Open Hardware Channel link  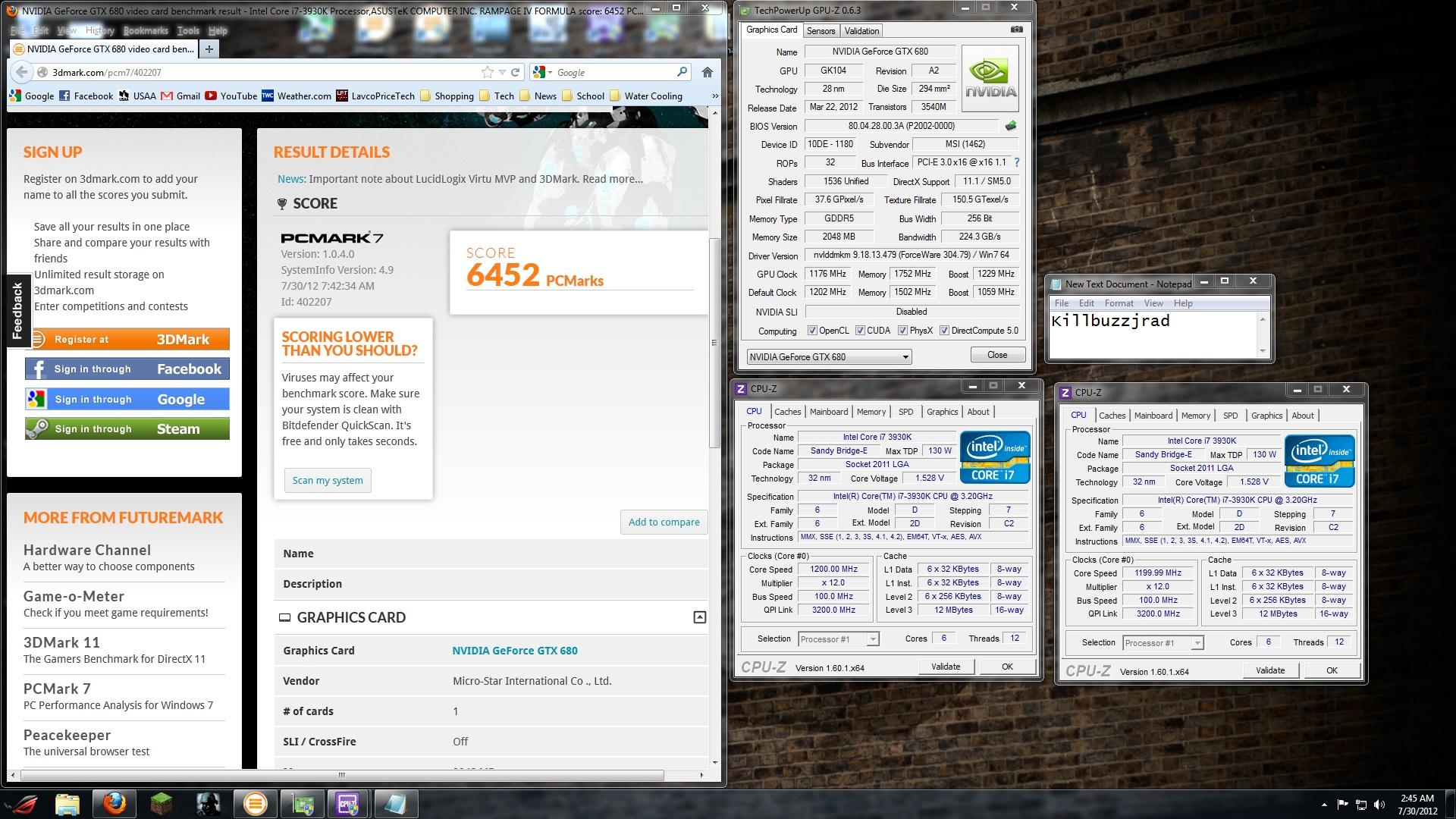[87, 550]
